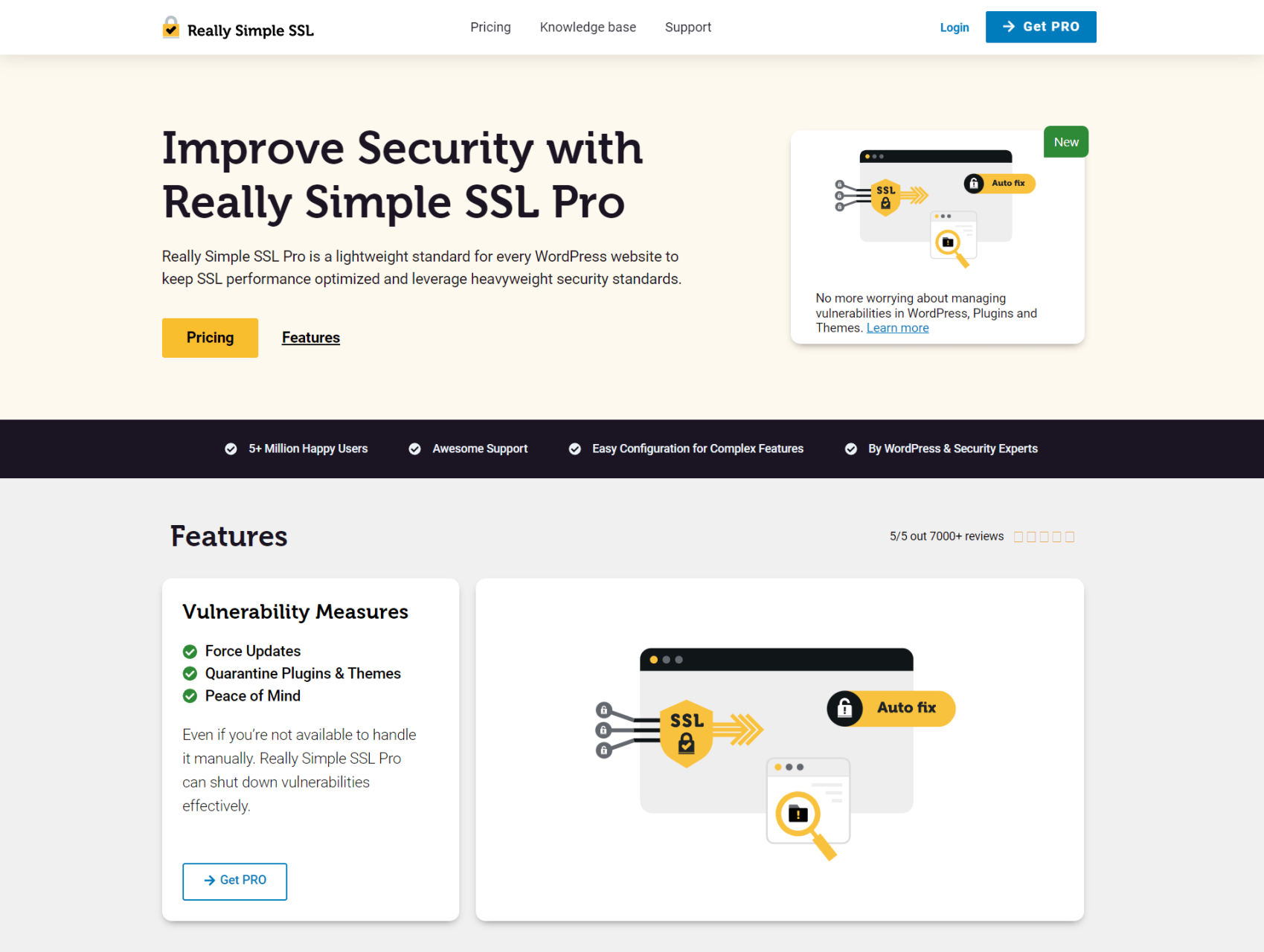Click the five-star review rating
This screenshot has height=952, width=1264.
click(x=1044, y=535)
